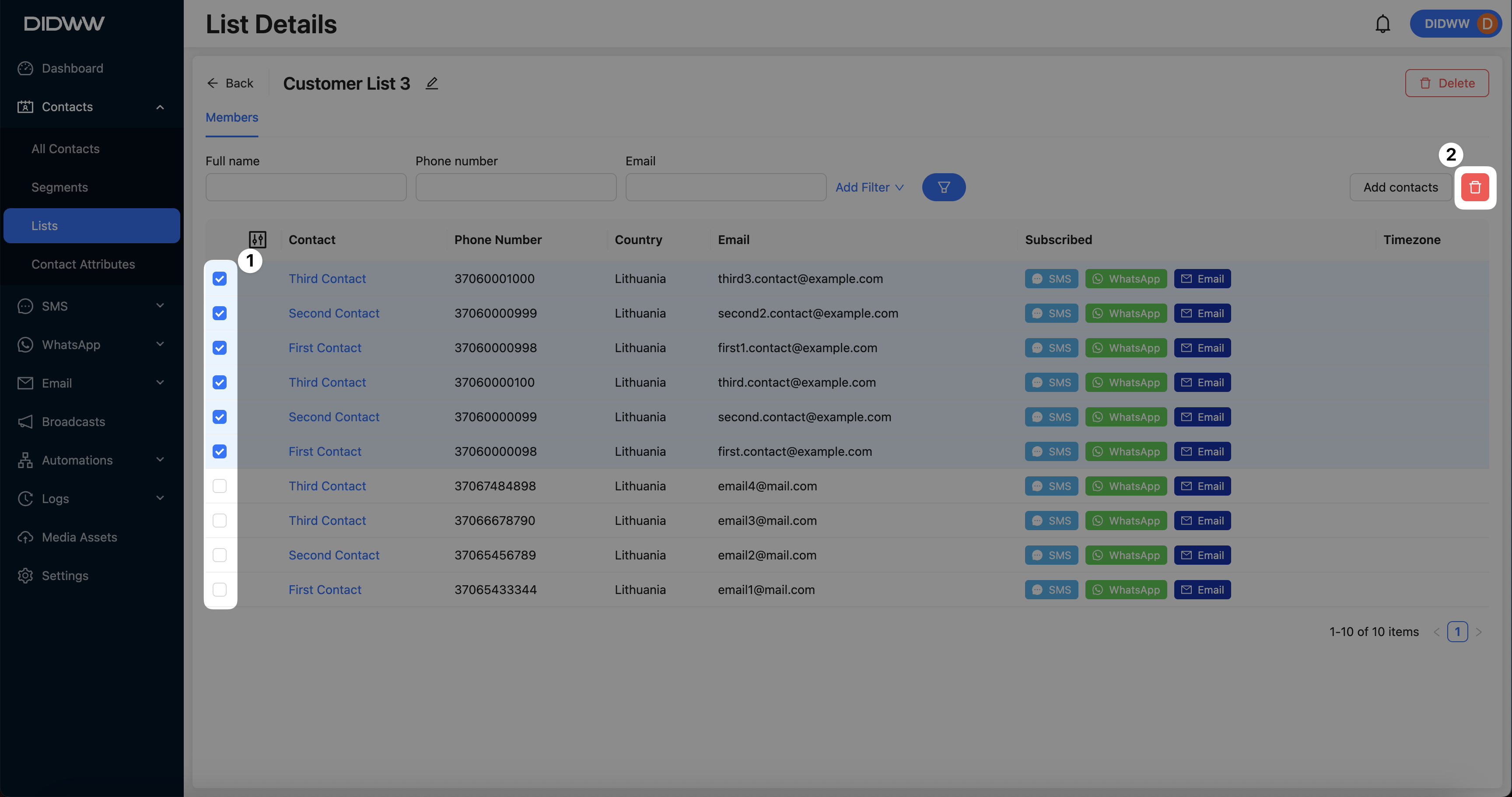Collapse the Contacts sidebar section
The image size is (1512, 797).
pos(91,107)
